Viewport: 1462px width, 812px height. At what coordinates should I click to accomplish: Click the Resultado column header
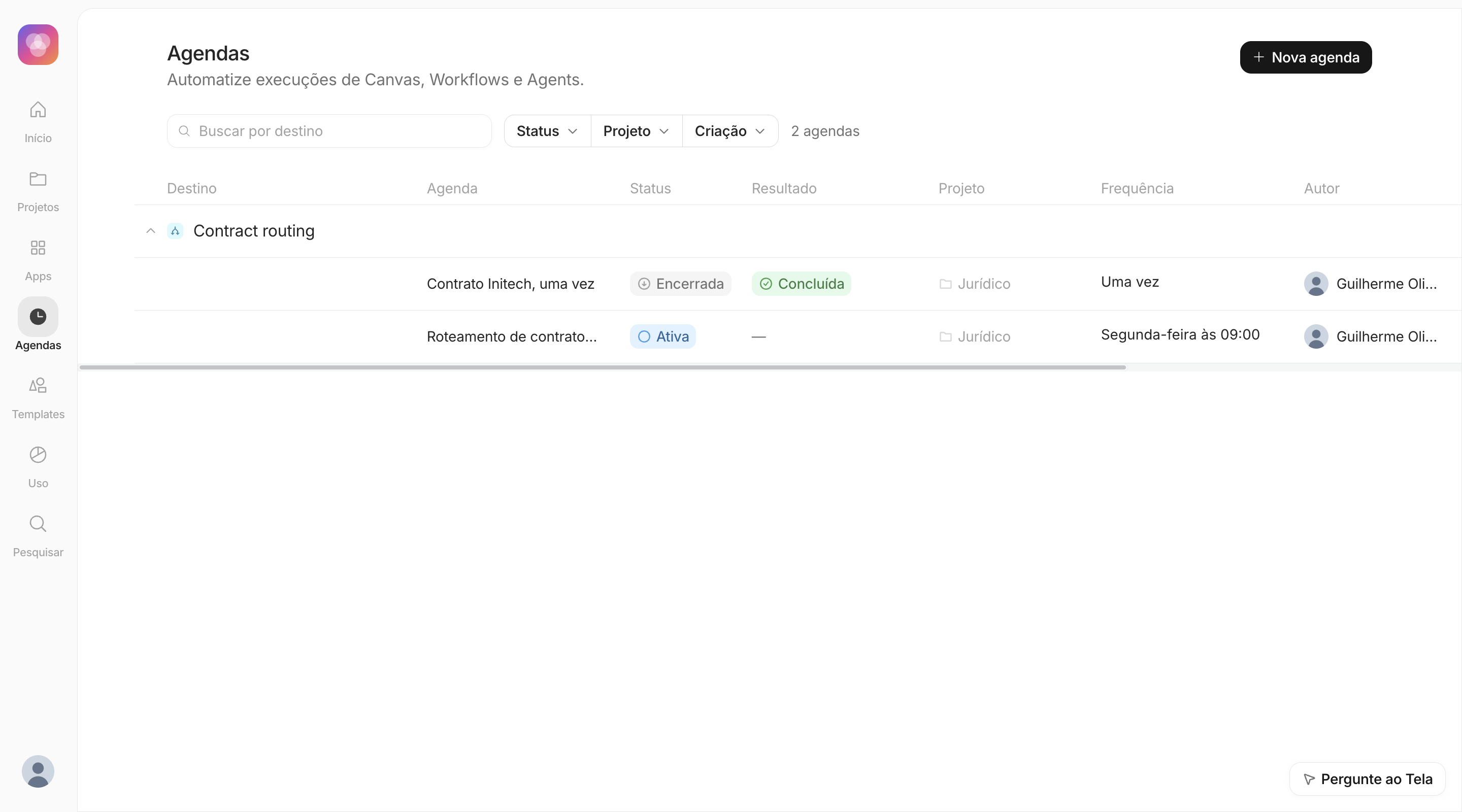pyautogui.click(x=784, y=188)
